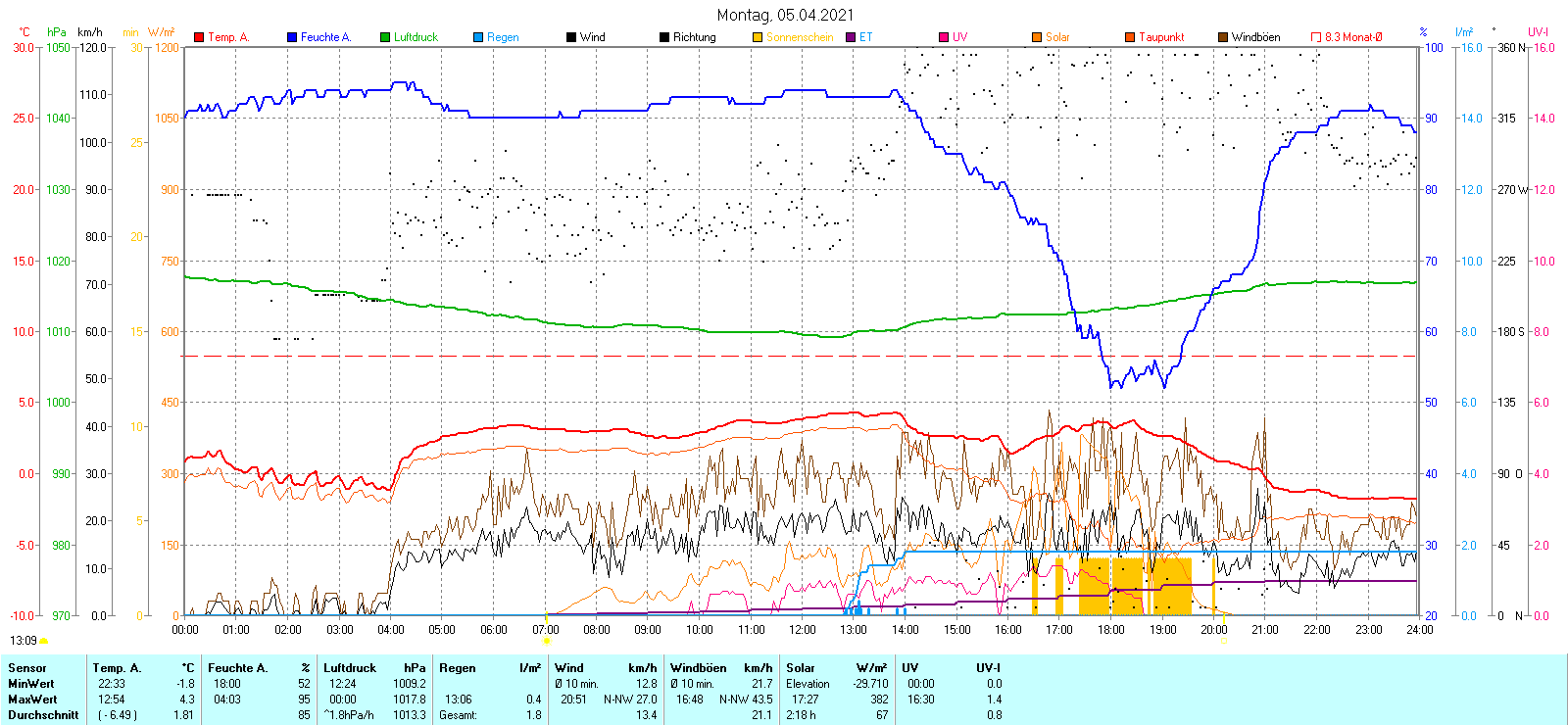Click the Sonnenschein legend label
The height and width of the screenshot is (725, 1568).
point(800,37)
